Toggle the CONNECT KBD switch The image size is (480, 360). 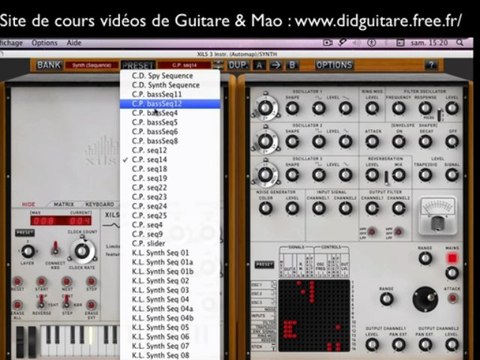pyautogui.click(x=55, y=248)
